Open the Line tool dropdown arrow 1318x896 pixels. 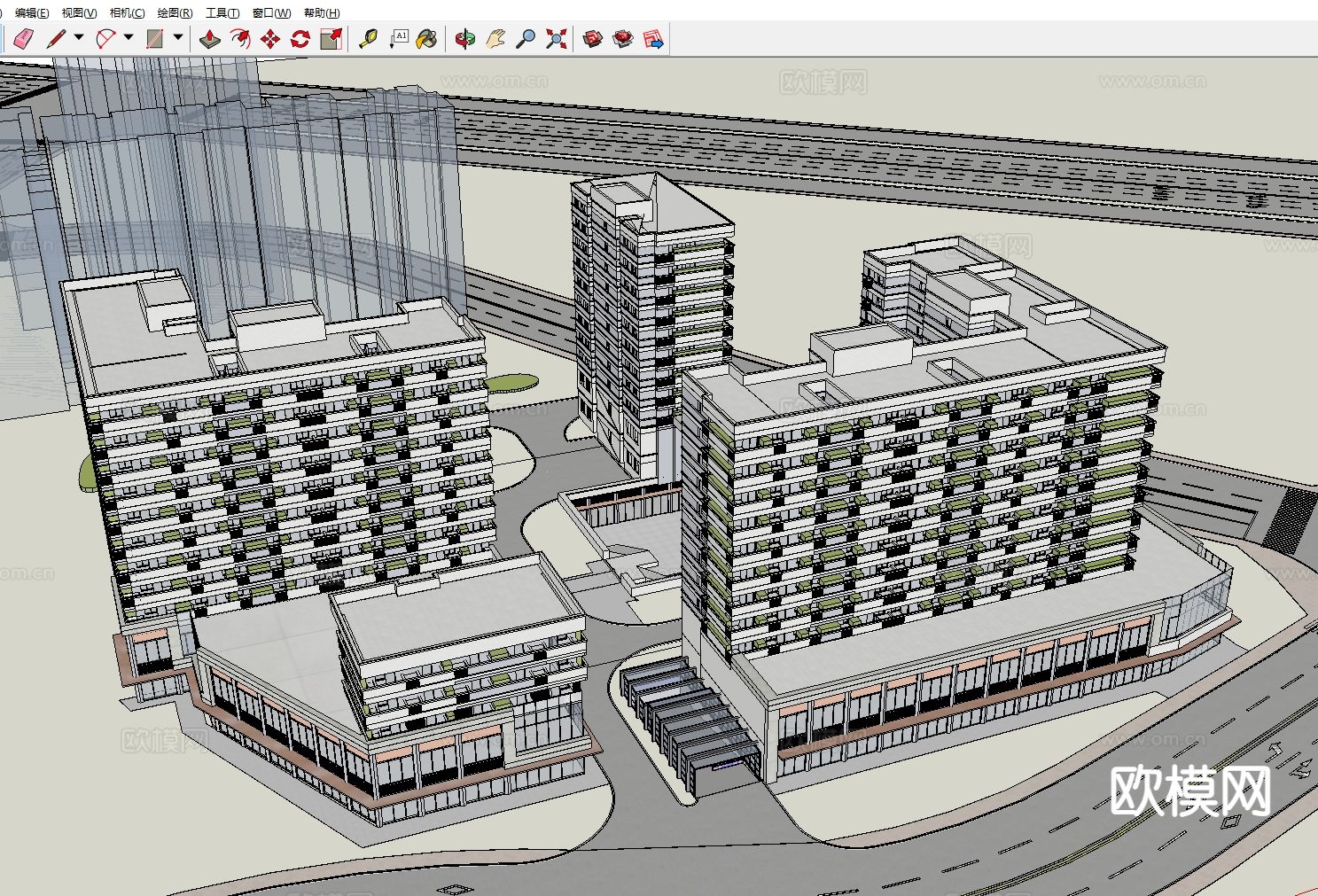click(x=79, y=38)
